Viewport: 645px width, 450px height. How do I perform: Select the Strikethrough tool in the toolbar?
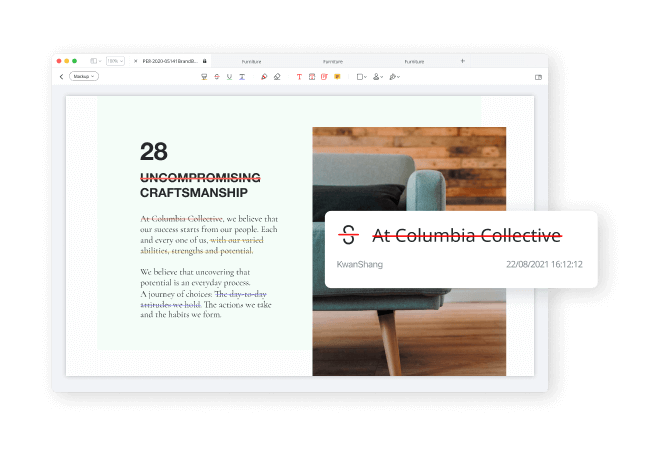[217, 77]
